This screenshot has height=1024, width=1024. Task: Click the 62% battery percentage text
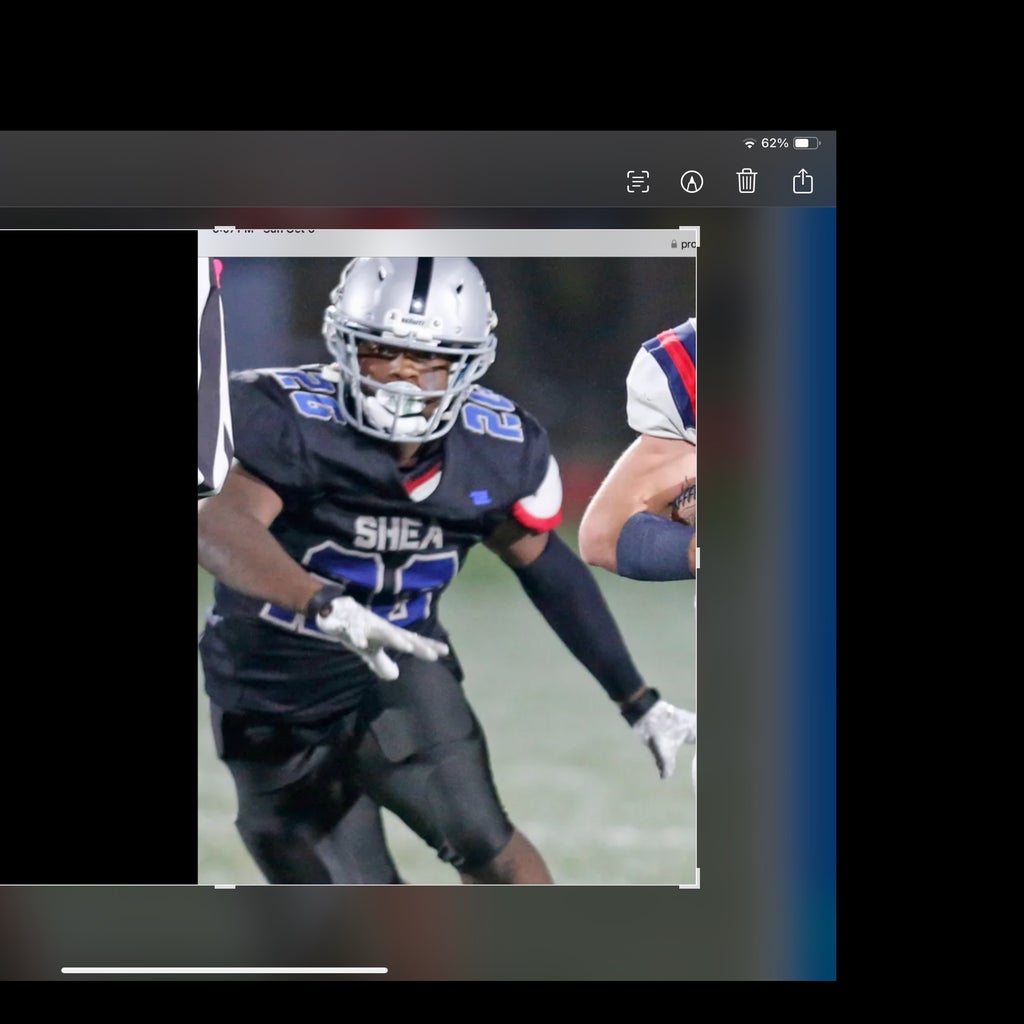[775, 143]
